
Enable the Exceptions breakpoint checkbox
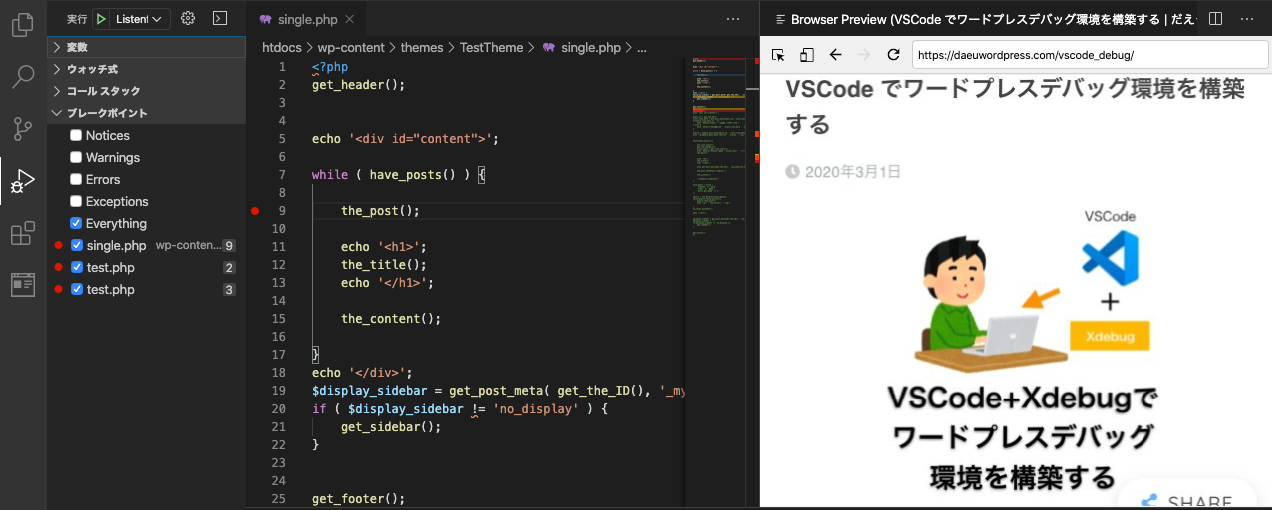point(76,201)
